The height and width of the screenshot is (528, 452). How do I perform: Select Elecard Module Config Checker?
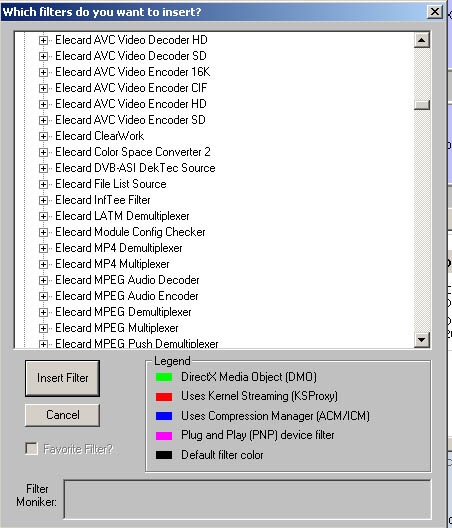pos(130,232)
